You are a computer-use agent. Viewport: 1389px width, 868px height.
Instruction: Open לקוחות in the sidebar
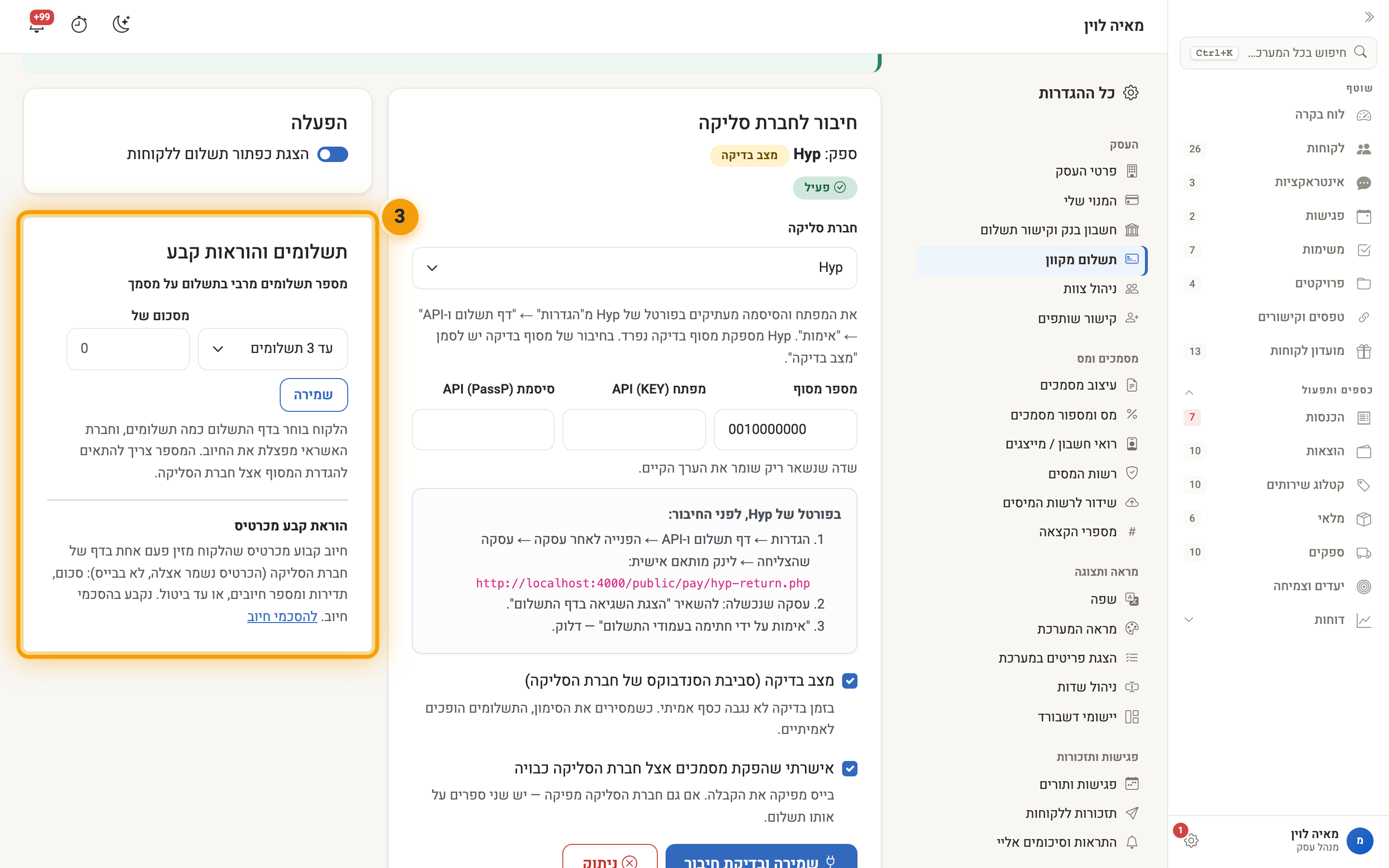1278,149
